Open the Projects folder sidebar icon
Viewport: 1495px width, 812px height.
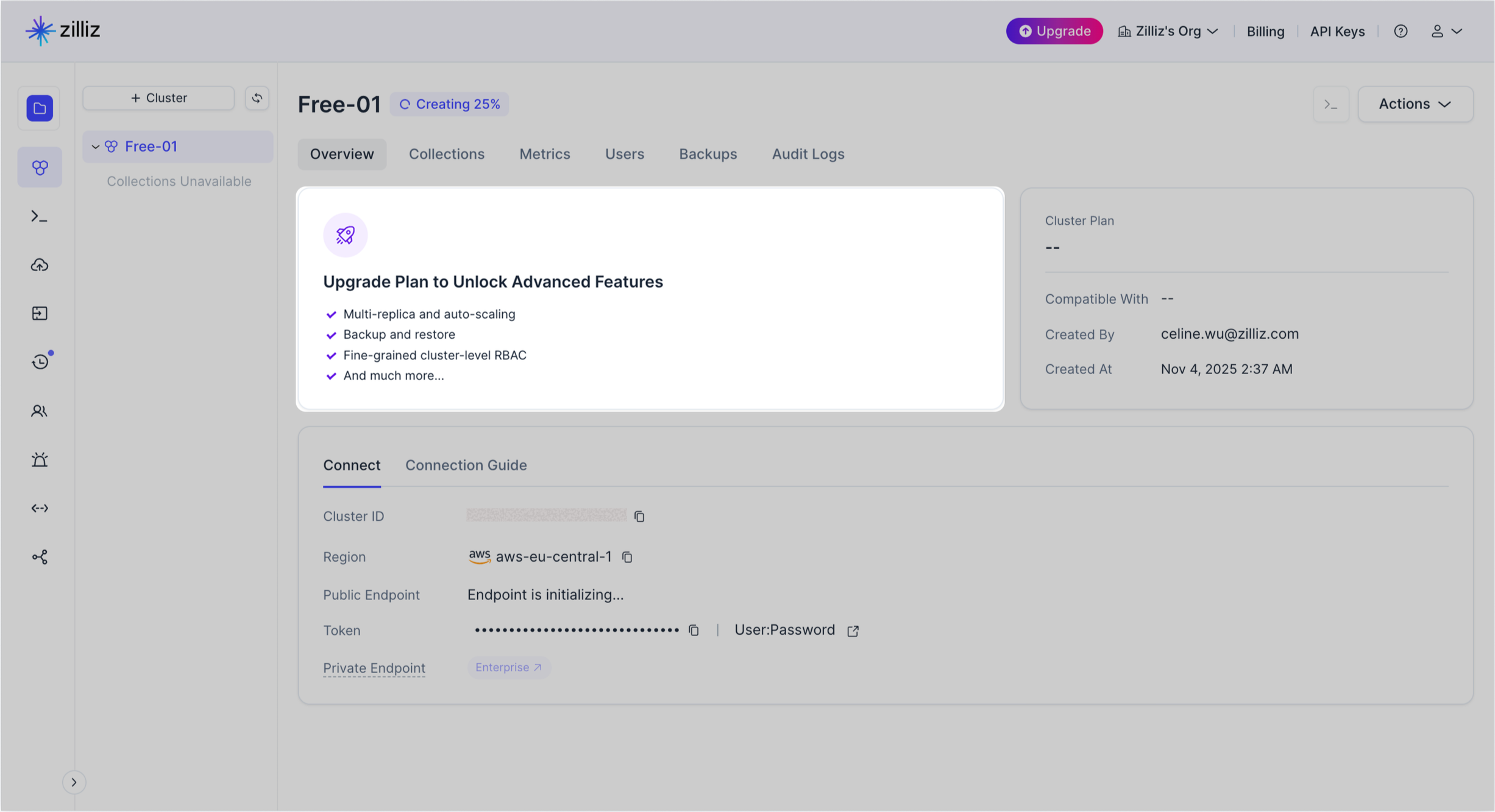(40, 108)
